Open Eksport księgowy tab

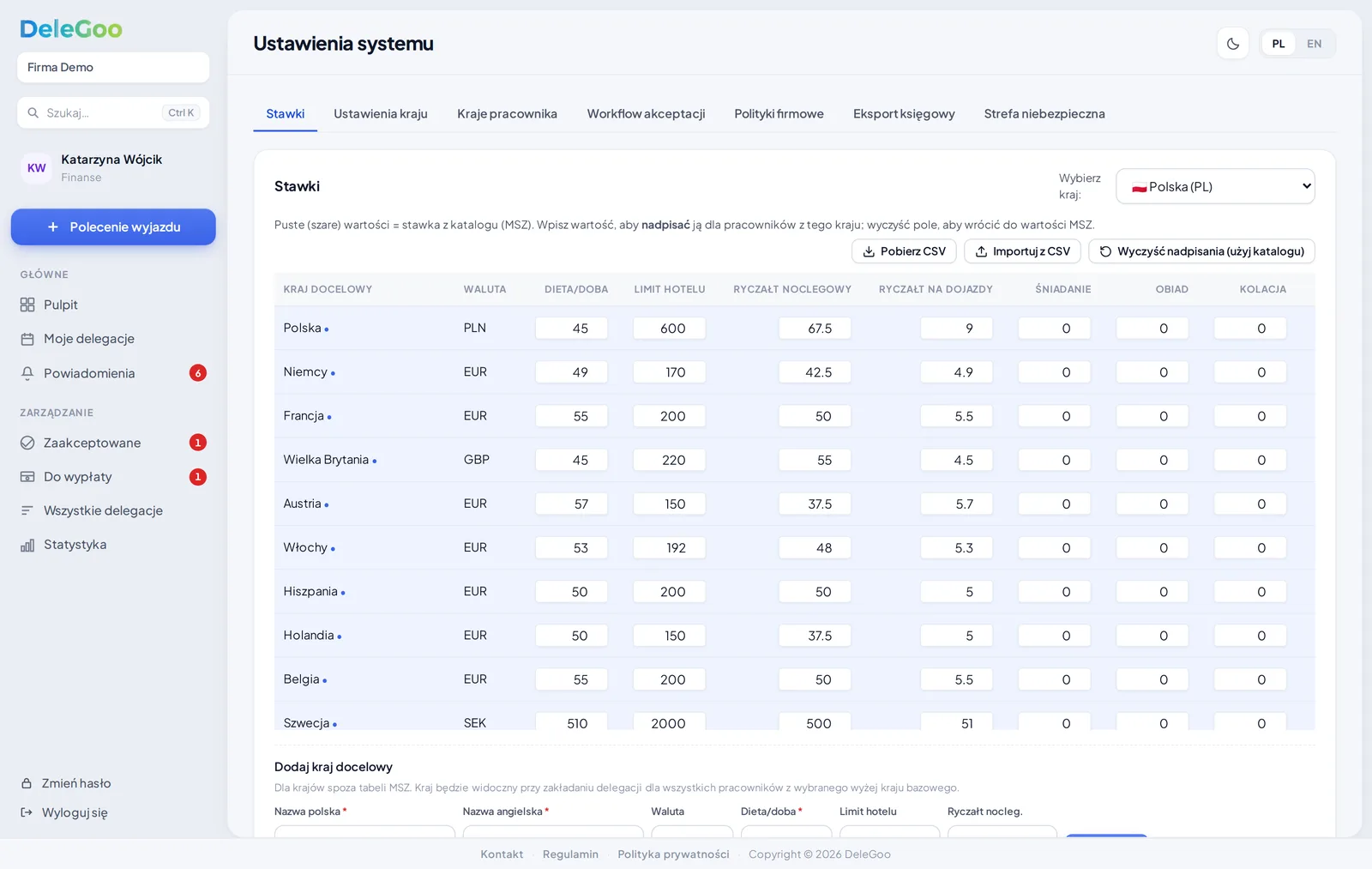coord(904,113)
